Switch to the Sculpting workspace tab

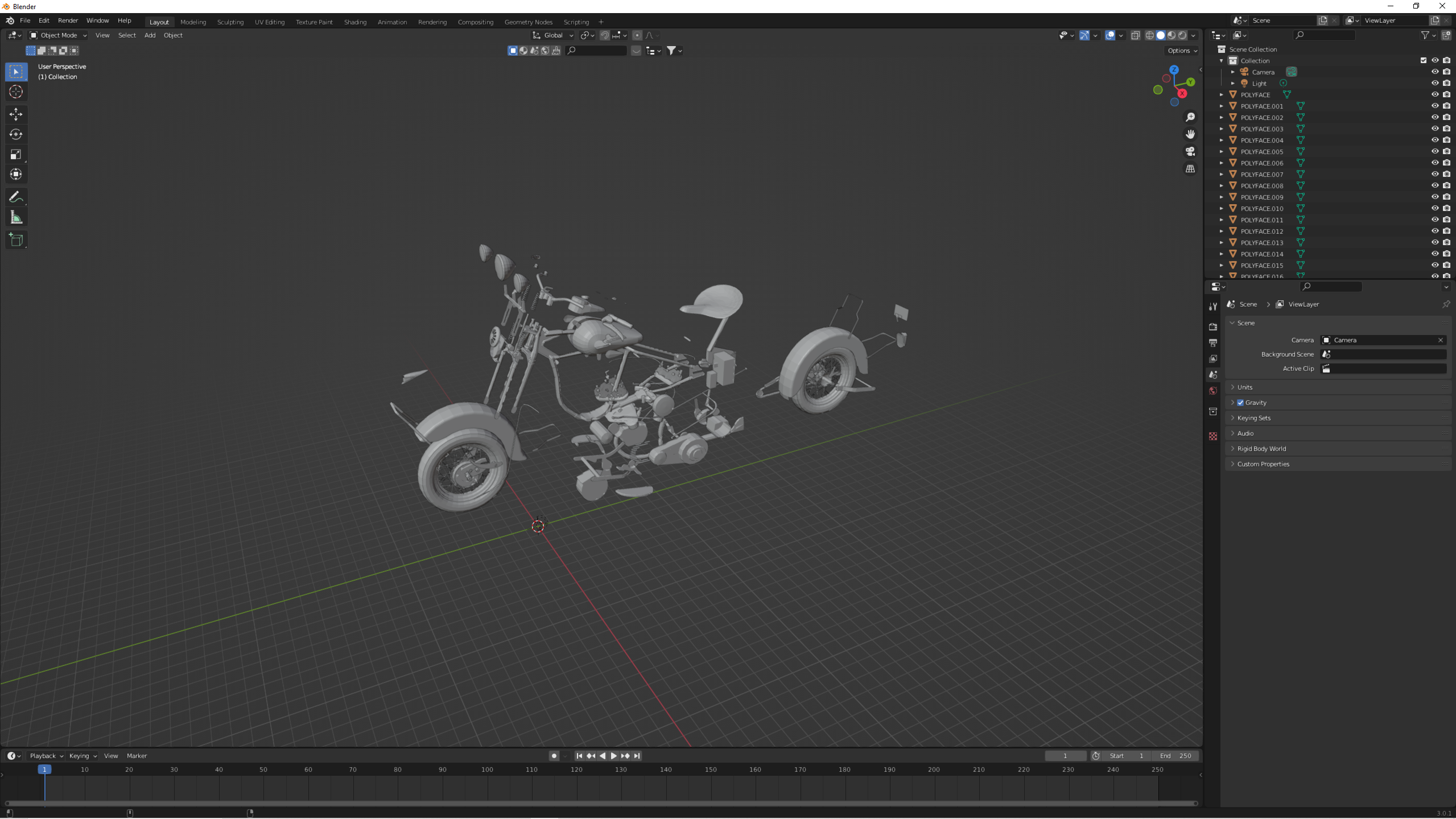[x=230, y=22]
